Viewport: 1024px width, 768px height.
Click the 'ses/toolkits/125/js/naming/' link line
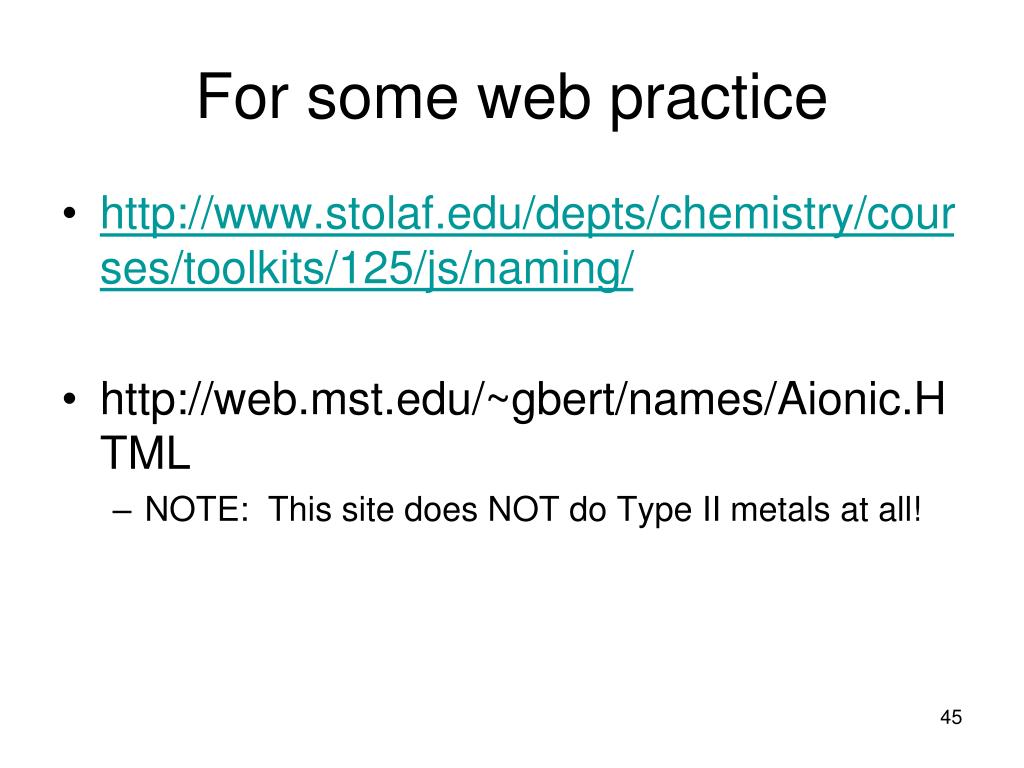point(366,268)
